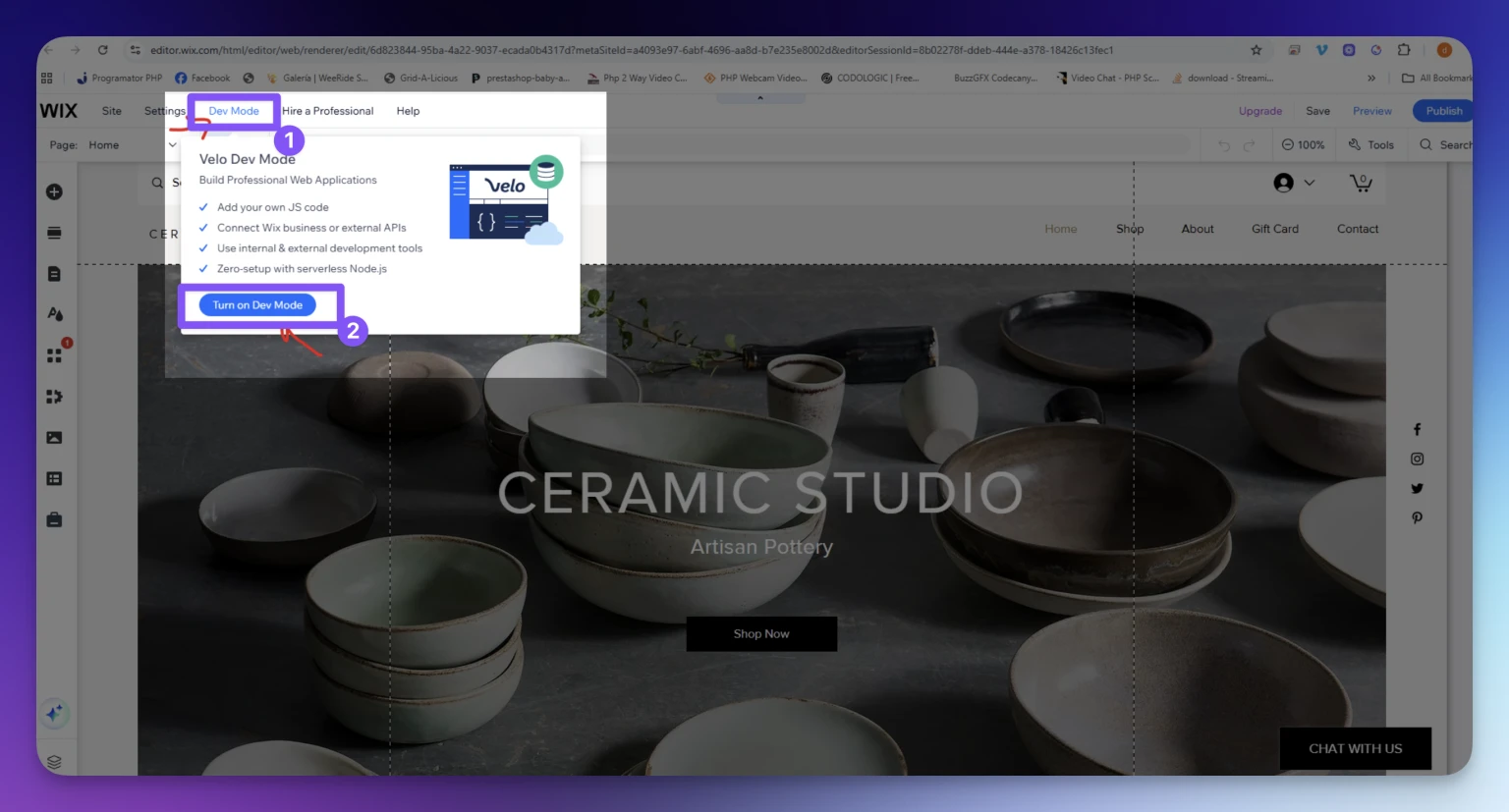Click the Instagram social icon
The height and width of the screenshot is (812, 1509).
tap(1417, 459)
